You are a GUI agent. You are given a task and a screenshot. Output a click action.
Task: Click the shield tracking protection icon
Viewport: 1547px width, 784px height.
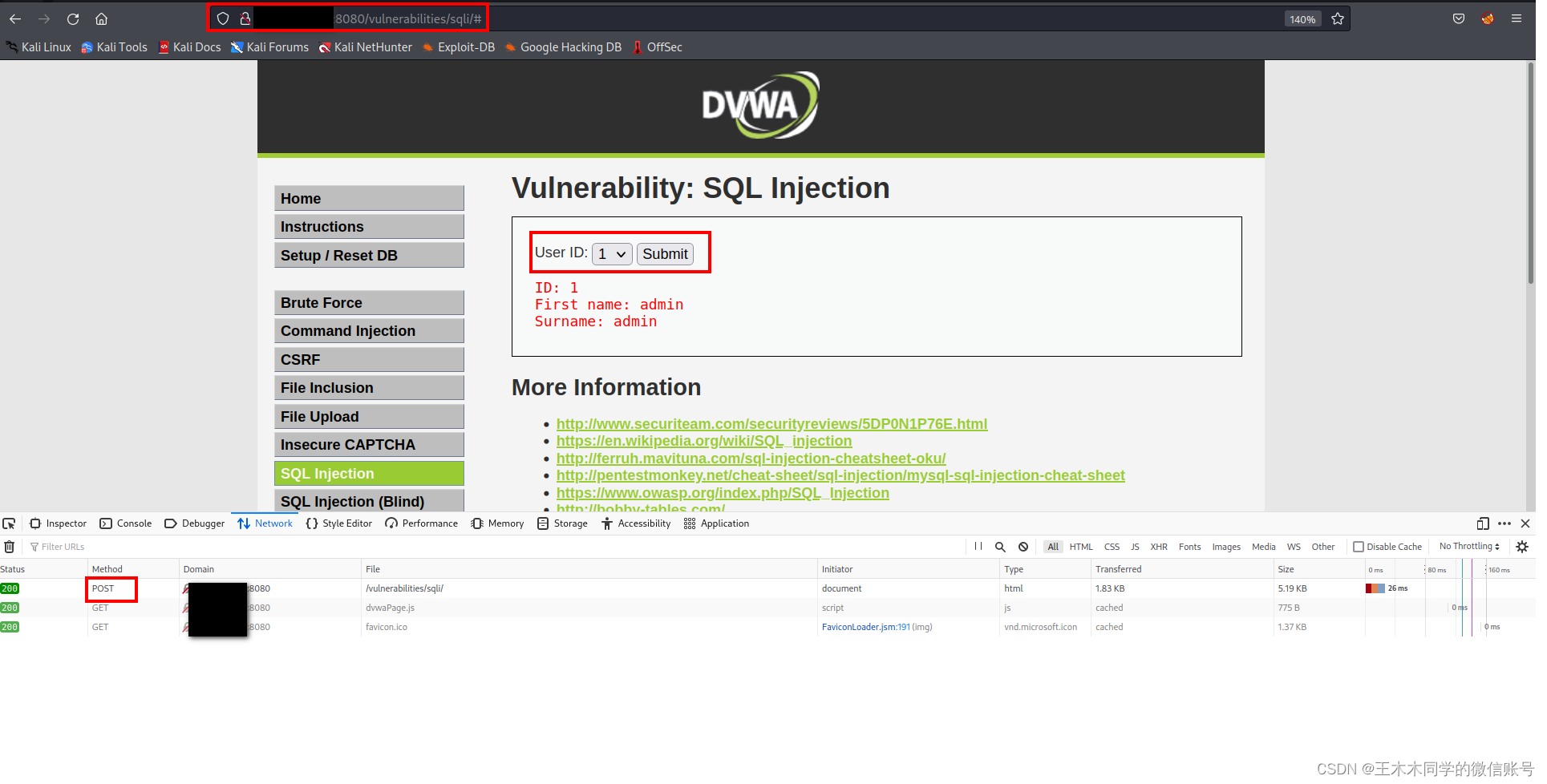(x=223, y=18)
